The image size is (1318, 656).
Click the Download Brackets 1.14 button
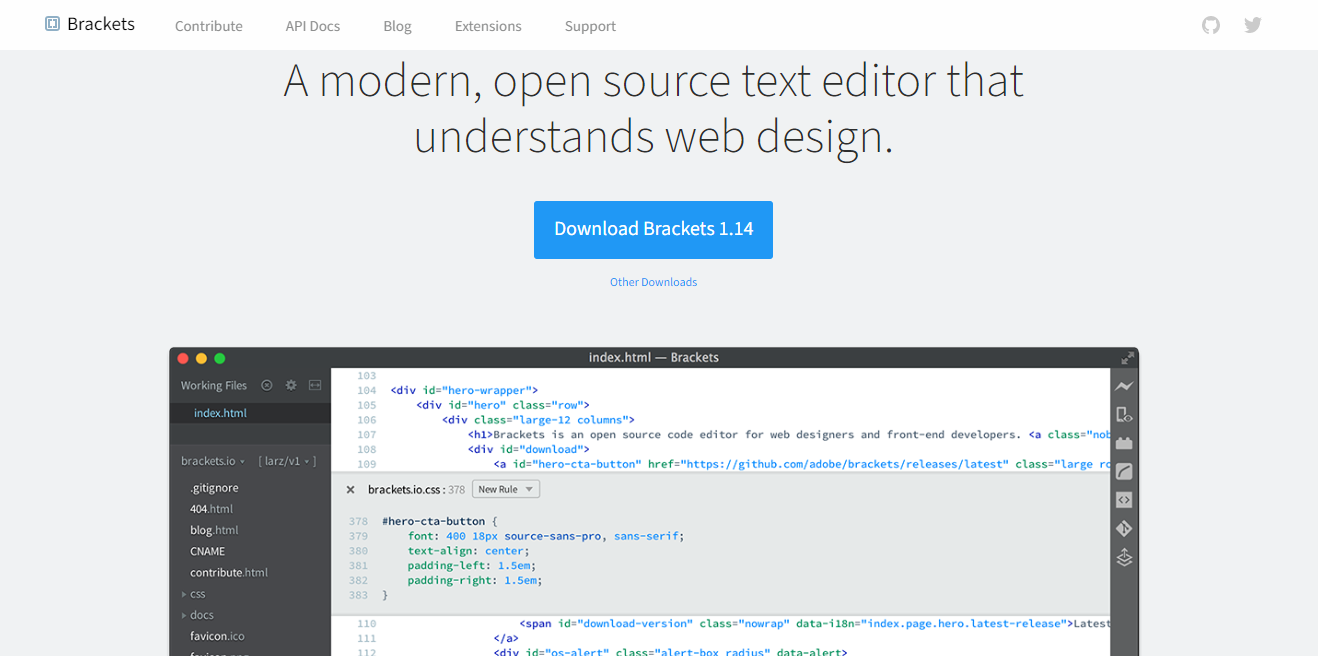pos(653,229)
